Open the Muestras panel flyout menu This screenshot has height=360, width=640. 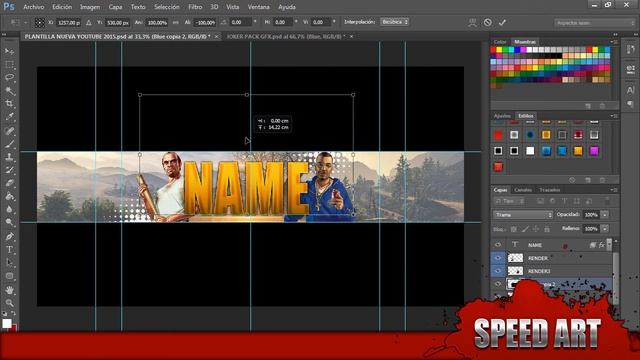pyautogui.click(x=613, y=42)
